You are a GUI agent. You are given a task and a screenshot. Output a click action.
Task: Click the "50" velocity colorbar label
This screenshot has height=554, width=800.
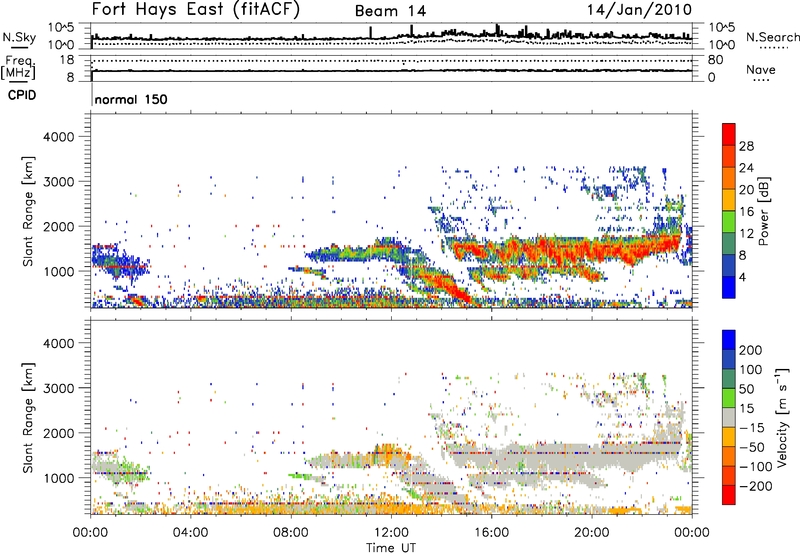point(746,389)
